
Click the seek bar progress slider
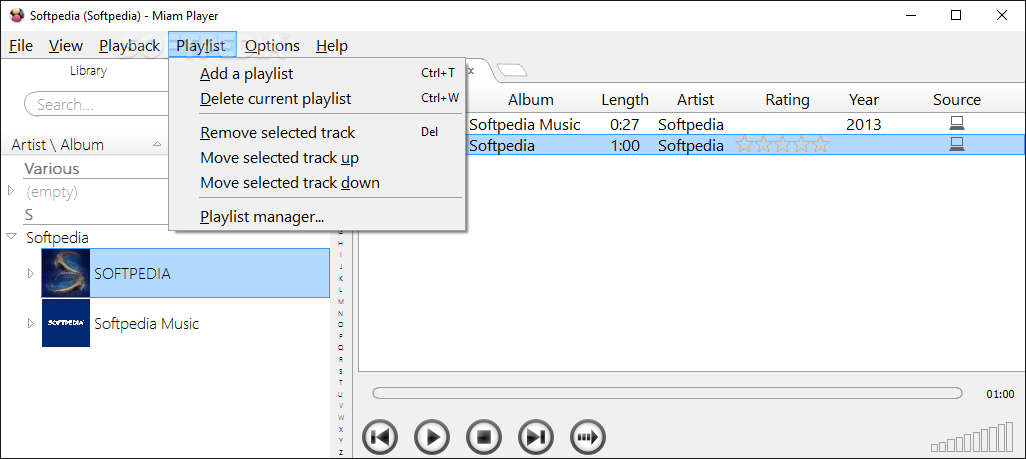pos(667,394)
